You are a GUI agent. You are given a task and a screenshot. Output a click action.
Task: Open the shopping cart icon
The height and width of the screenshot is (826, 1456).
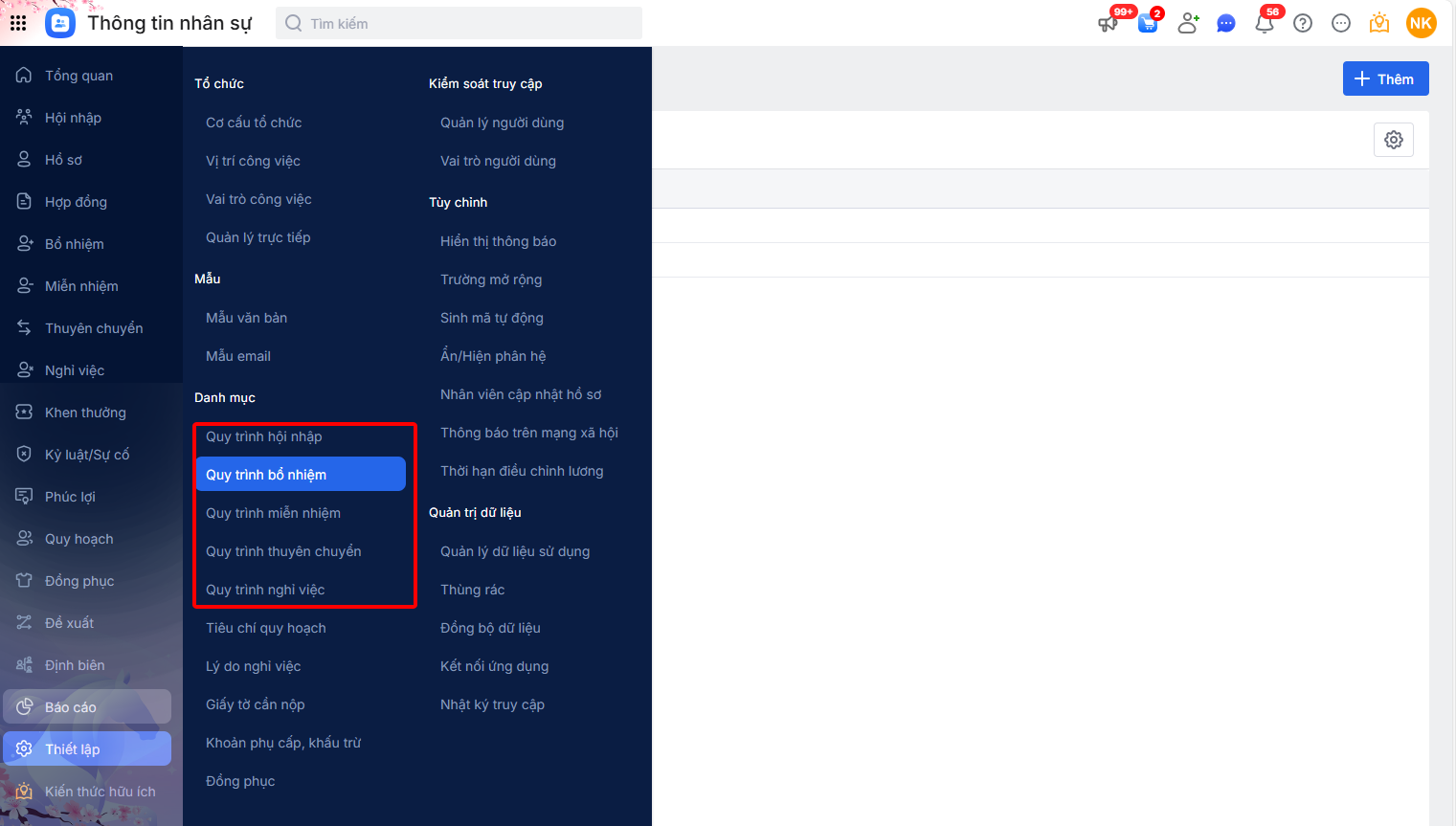click(x=1148, y=24)
